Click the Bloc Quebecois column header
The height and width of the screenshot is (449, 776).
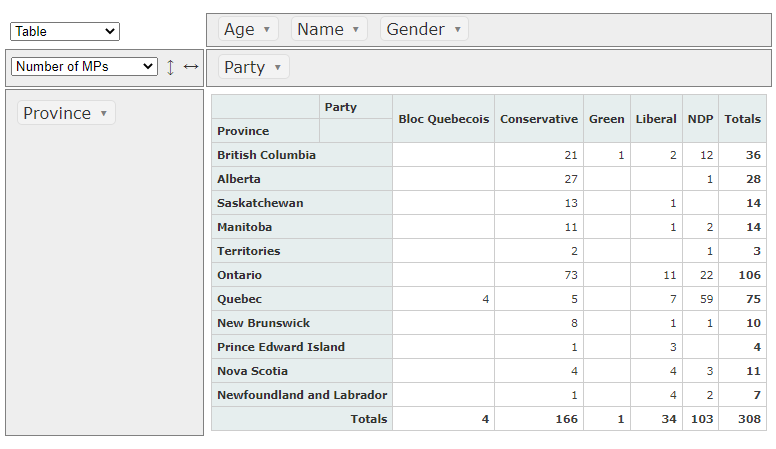click(x=443, y=119)
